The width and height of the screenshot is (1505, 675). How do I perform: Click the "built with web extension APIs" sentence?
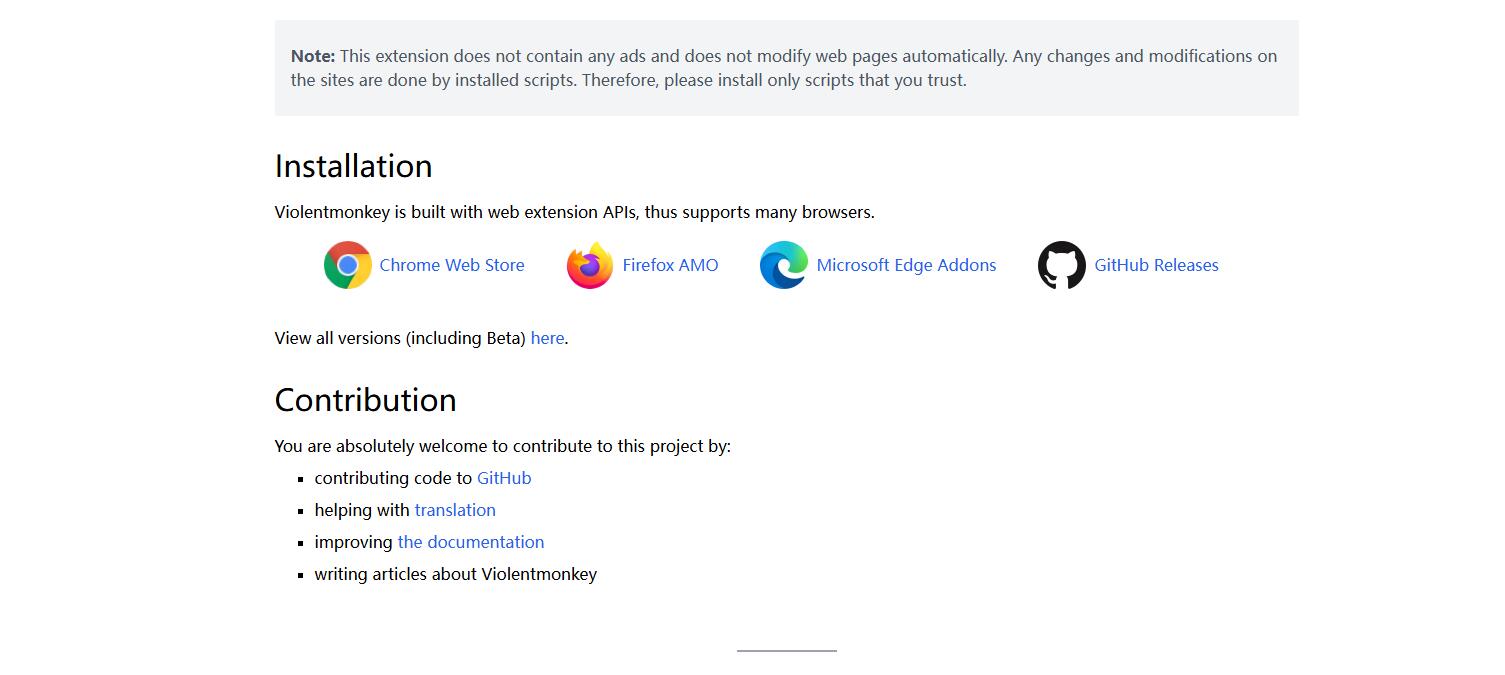click(x=575, y=212)
